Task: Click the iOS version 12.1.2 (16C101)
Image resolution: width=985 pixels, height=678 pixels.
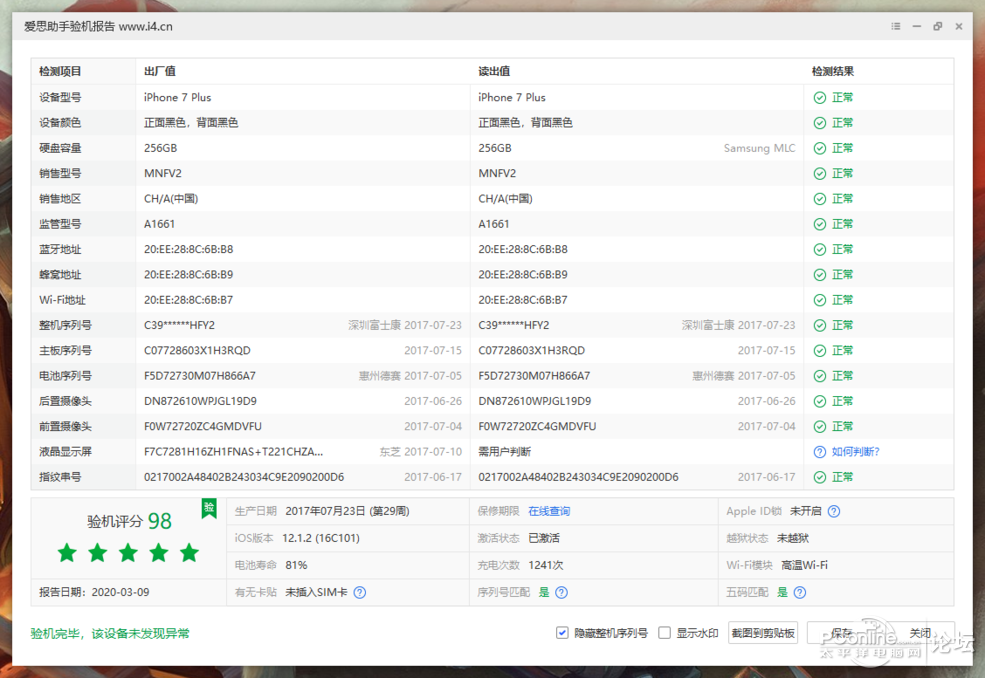Action: (320, 539)
